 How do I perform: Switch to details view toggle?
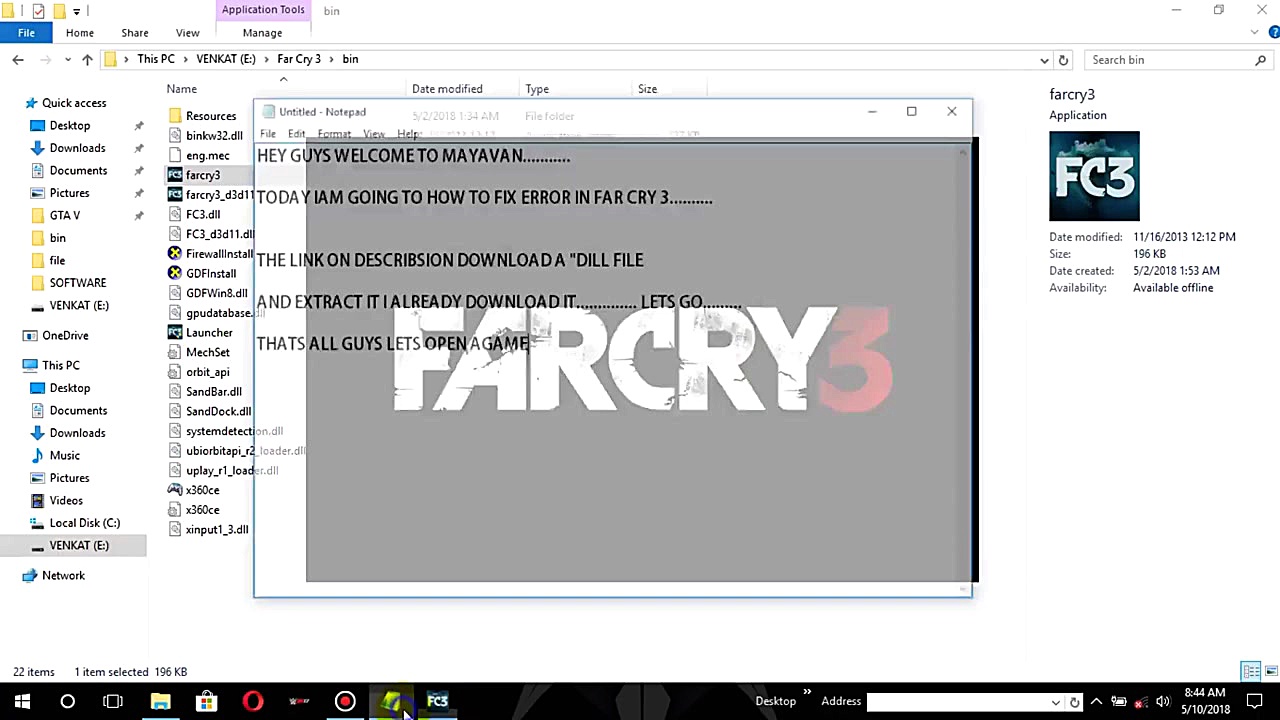coord(1251,671)
